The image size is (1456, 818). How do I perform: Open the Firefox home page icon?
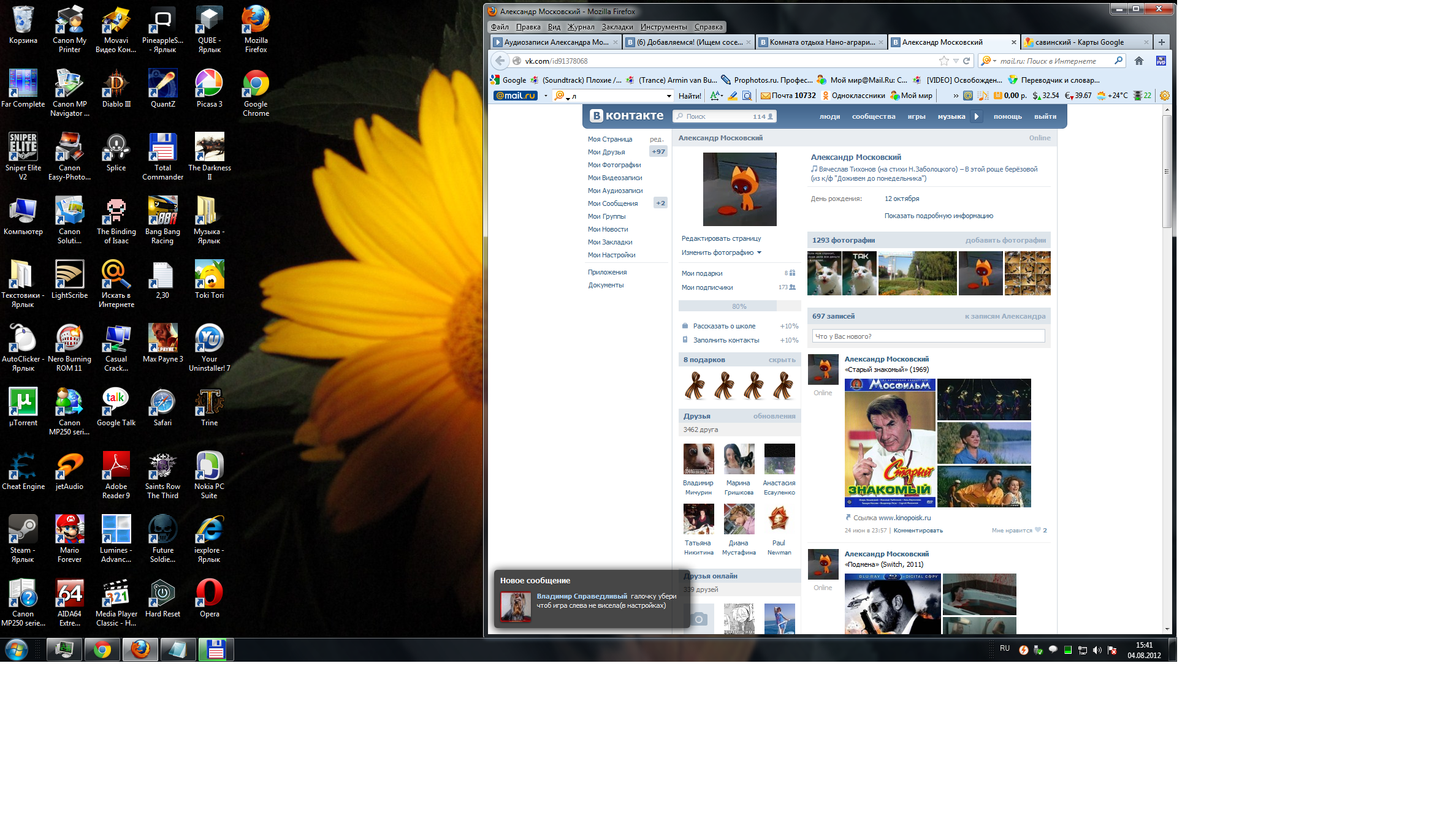tap(1139, 61)
